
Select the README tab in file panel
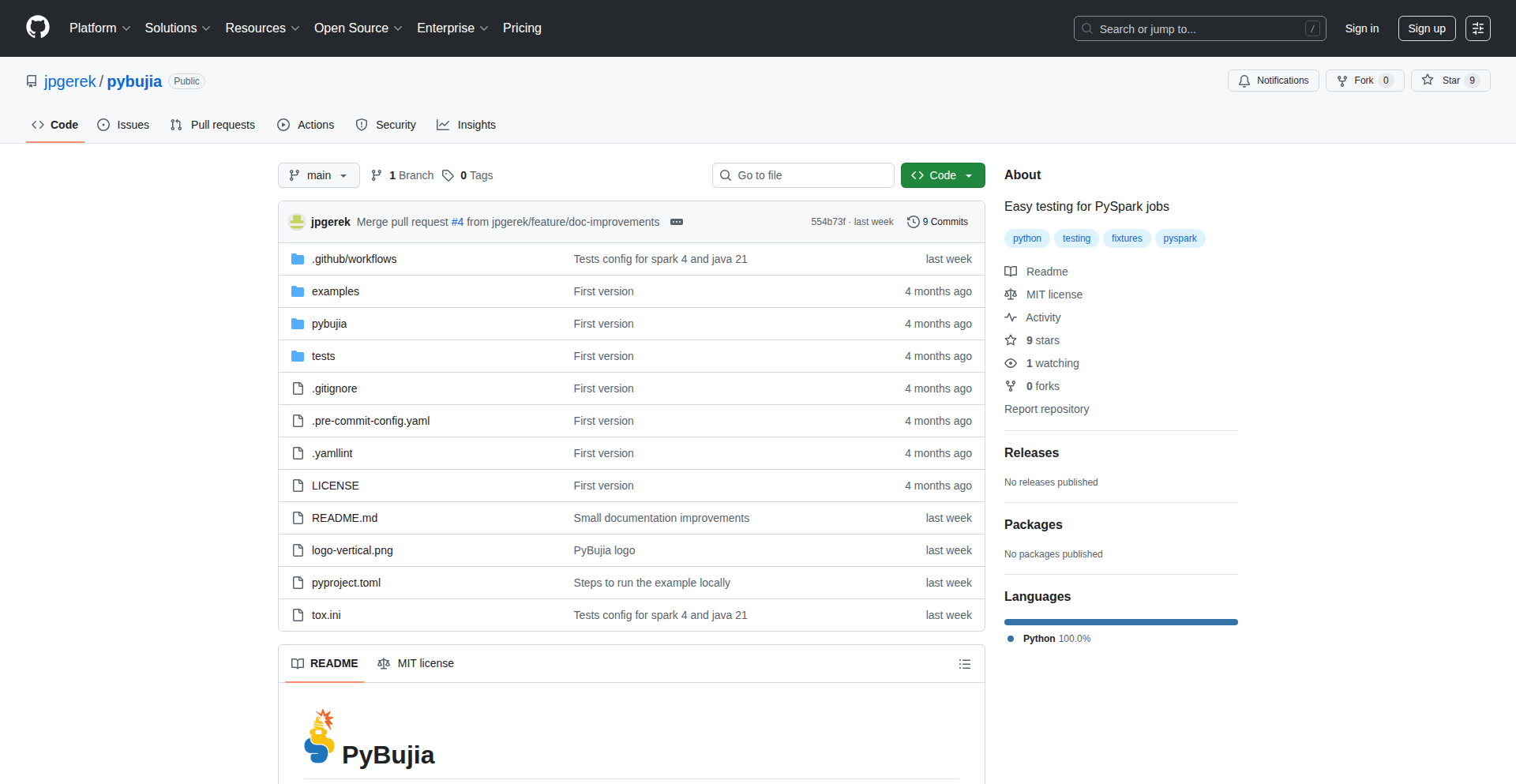click(x=325, y=663)
